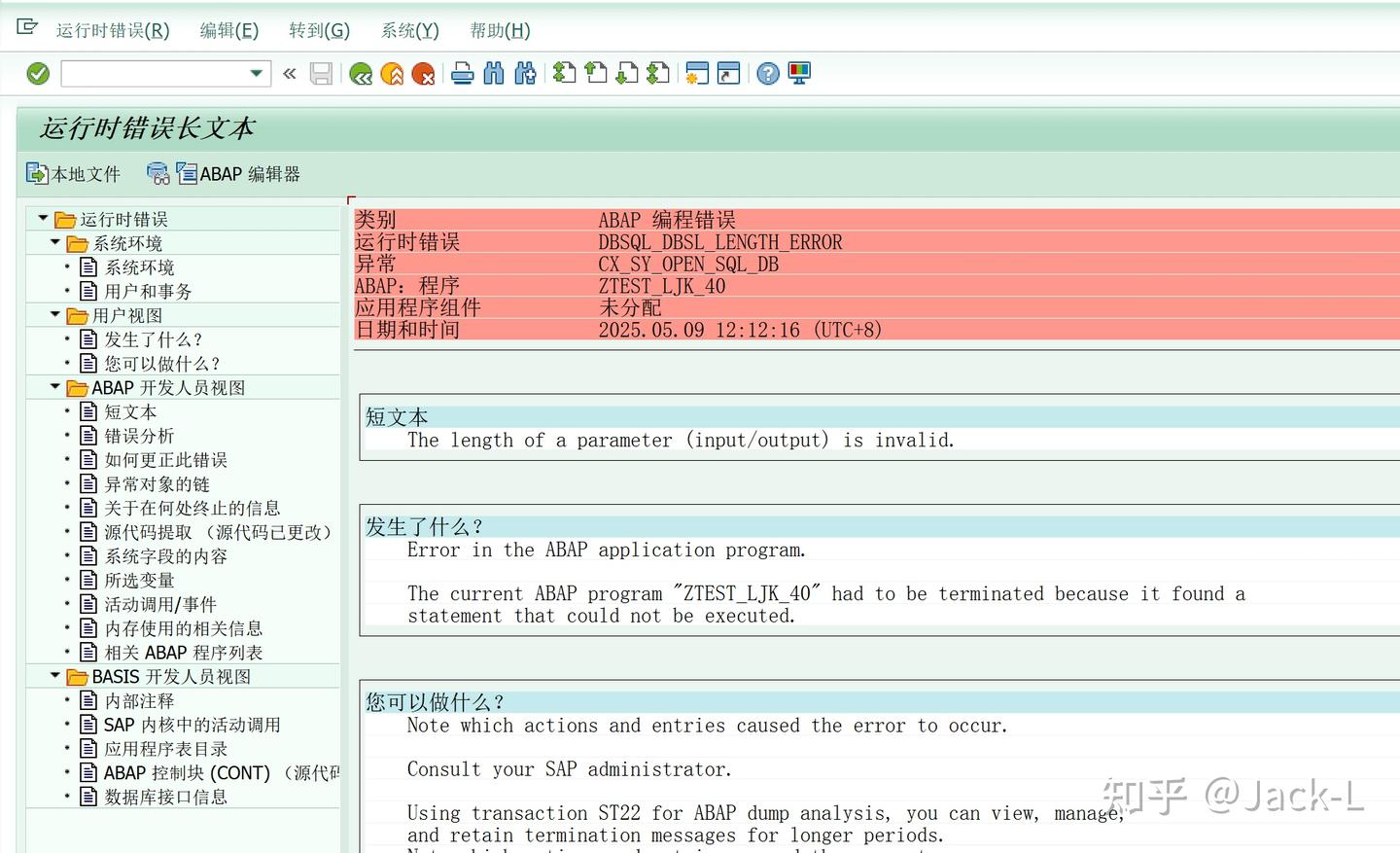Screen dimensions: 1400x853
Task: Click 'The length of a parameter' short text
Action: (681, 441)
